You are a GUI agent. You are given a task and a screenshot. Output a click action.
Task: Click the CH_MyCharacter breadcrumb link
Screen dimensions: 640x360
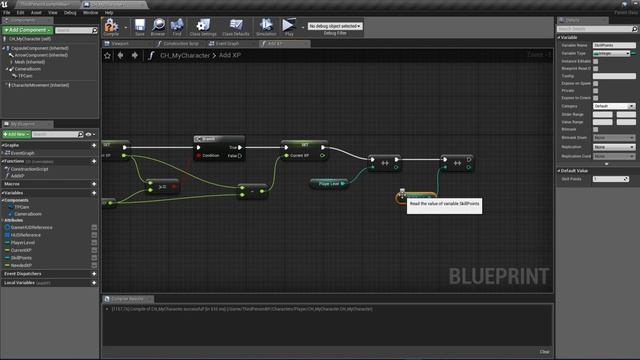pos(184,56)
